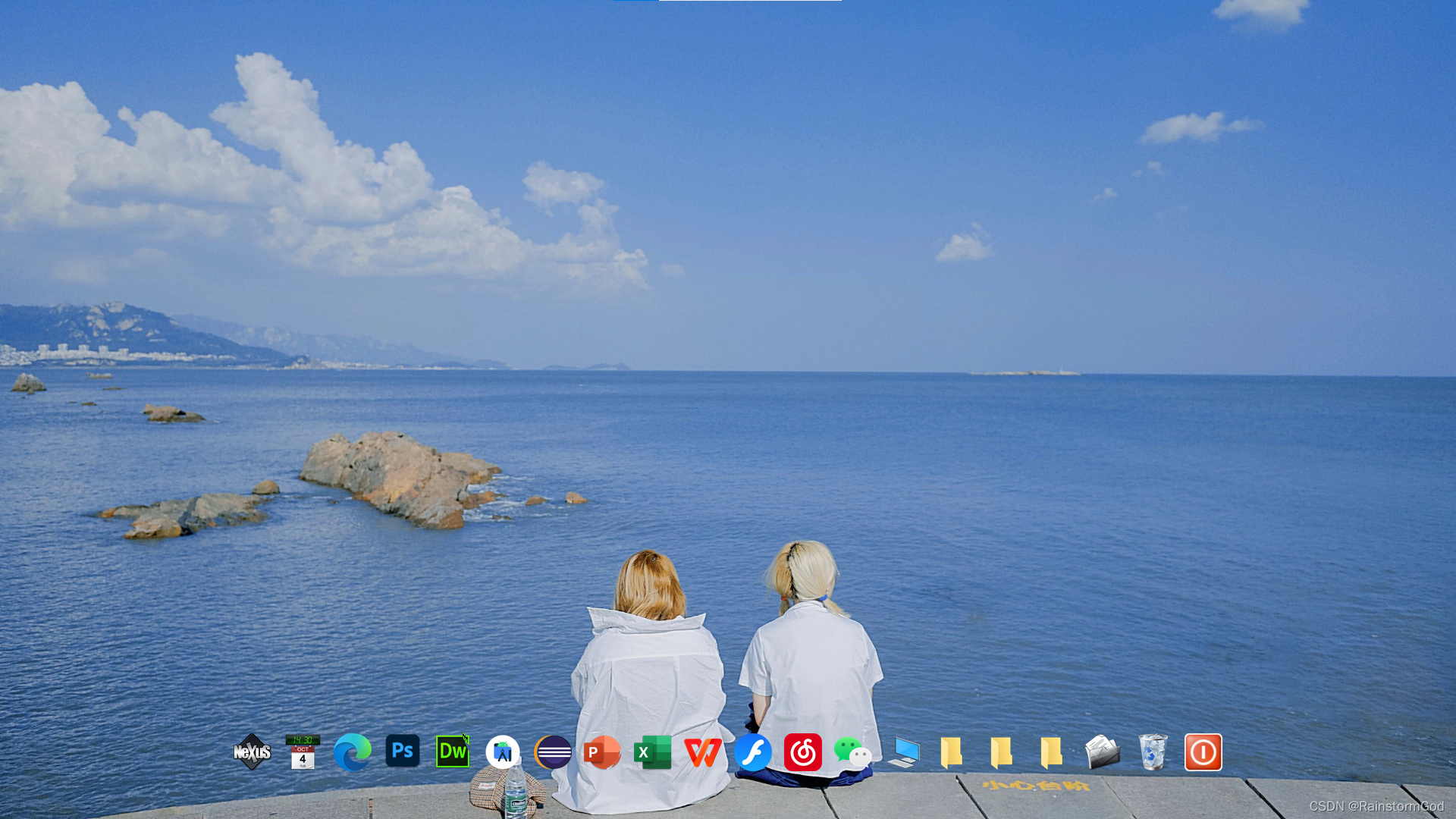Click the red power button icon

[1203, 752]
